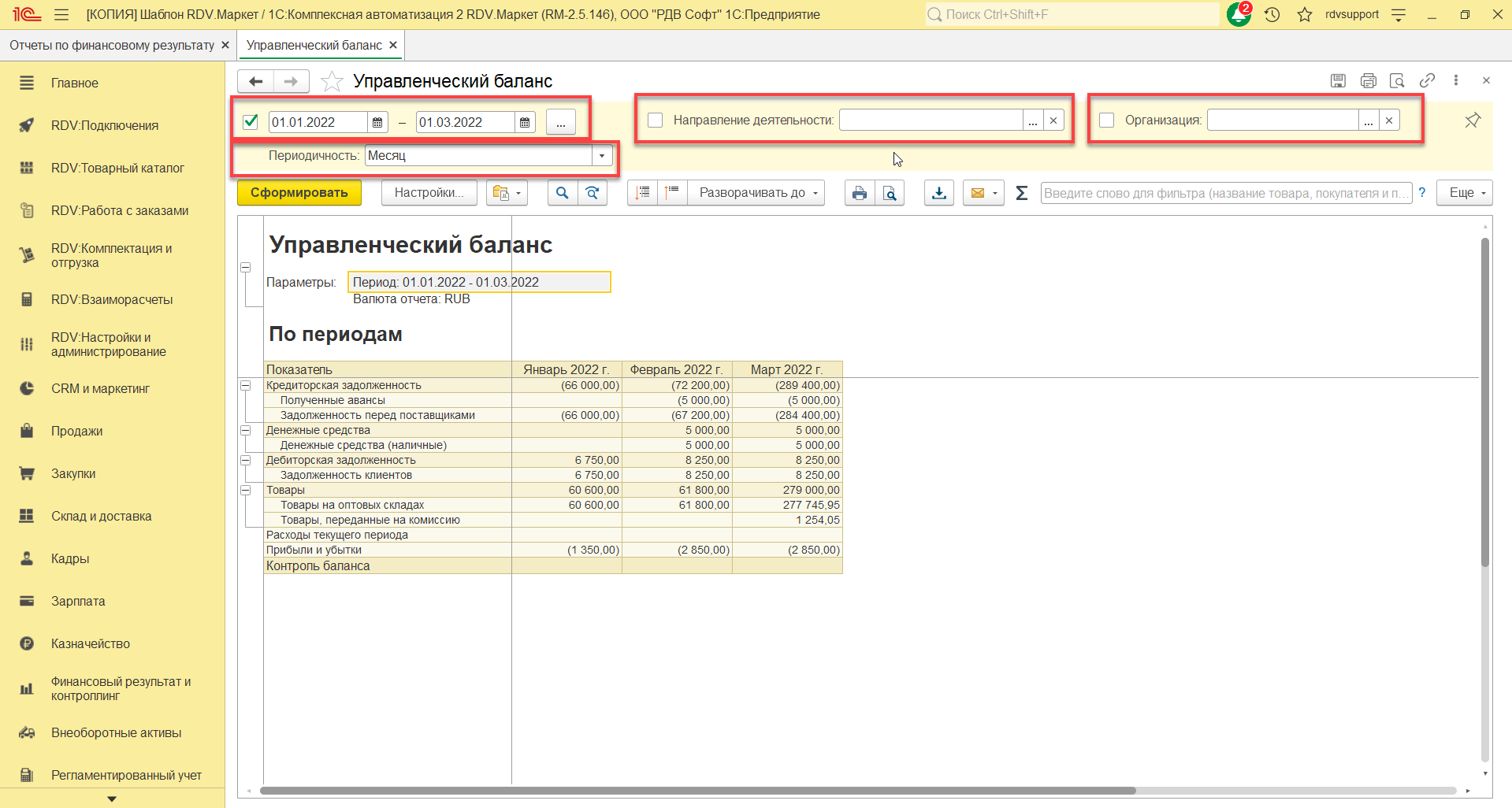Click the print icon in report toolbar
The image size is (1512, 808).
(x=859, y=193)
